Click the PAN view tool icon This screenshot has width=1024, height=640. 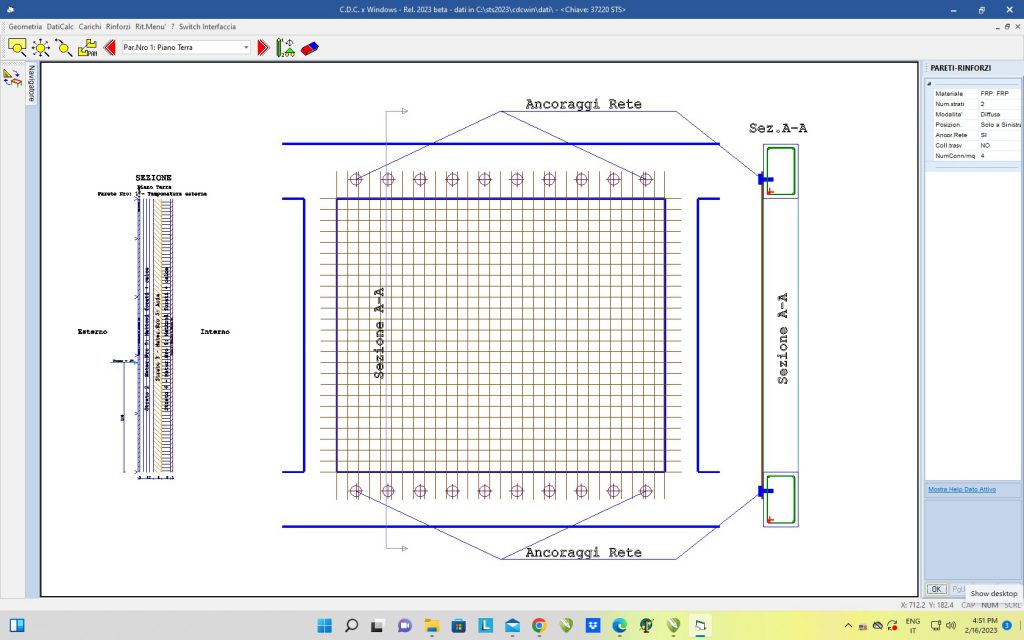click(87, 47)
